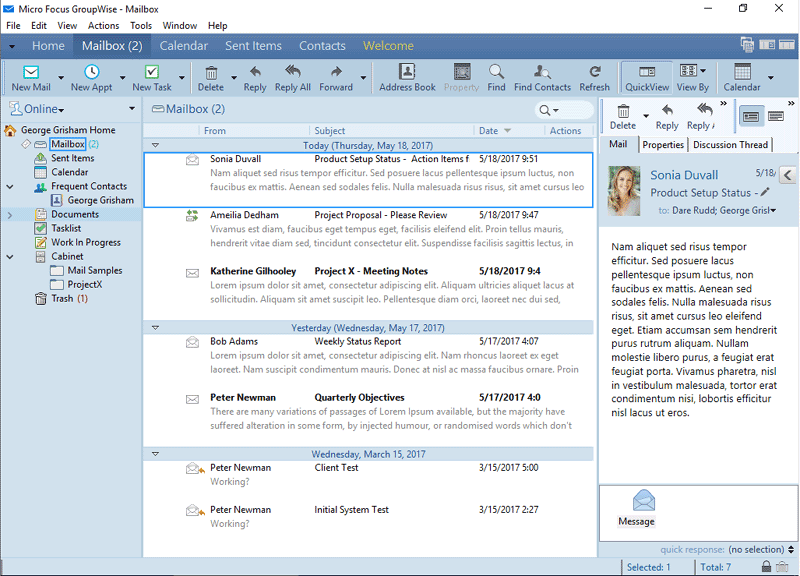
Task: Open the Tools menu
Action: pyautogui.click(x=141, y=26)
